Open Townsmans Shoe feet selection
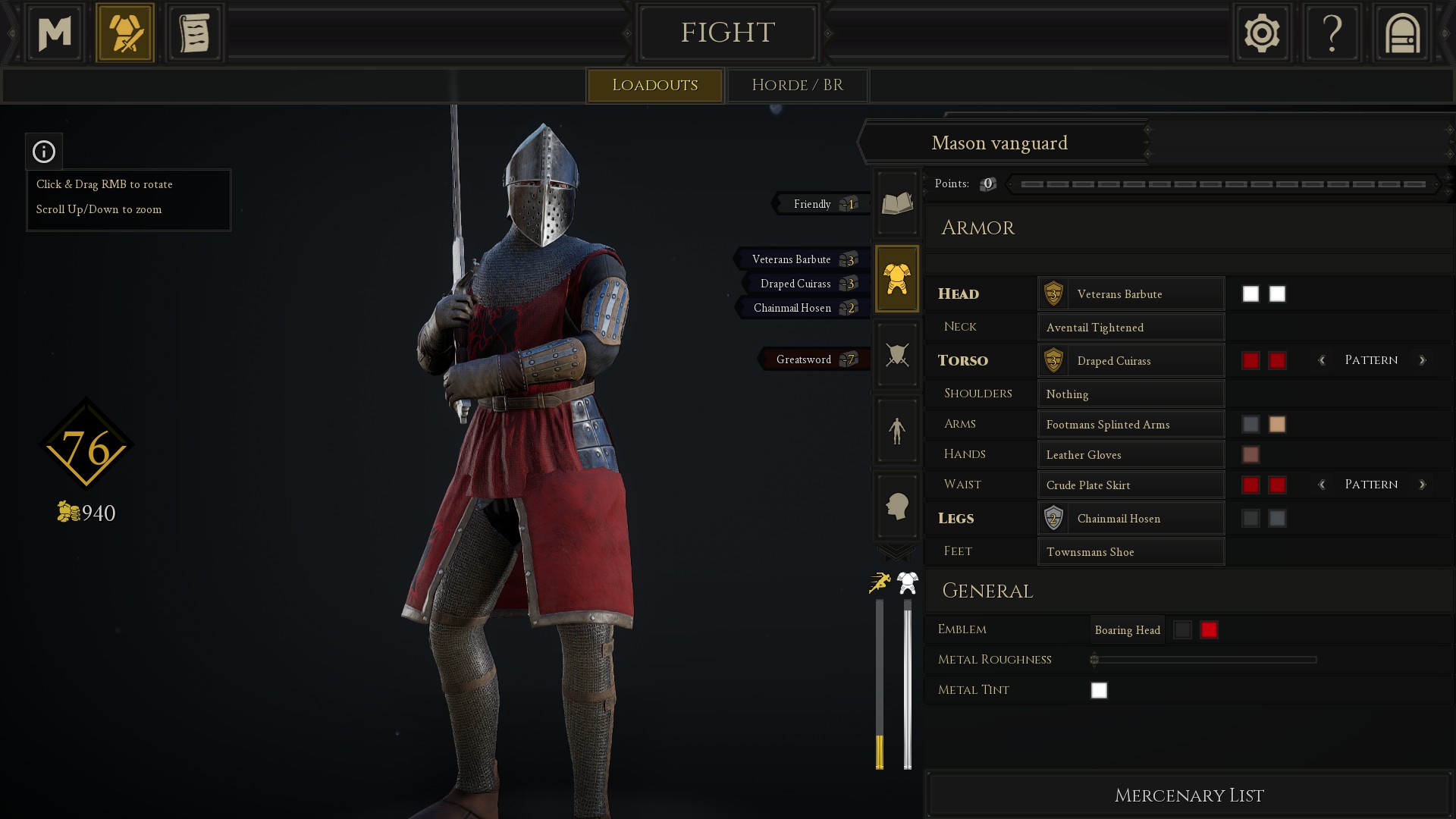The width and height of the screenshot is (1456, 819). (1131, 551)
